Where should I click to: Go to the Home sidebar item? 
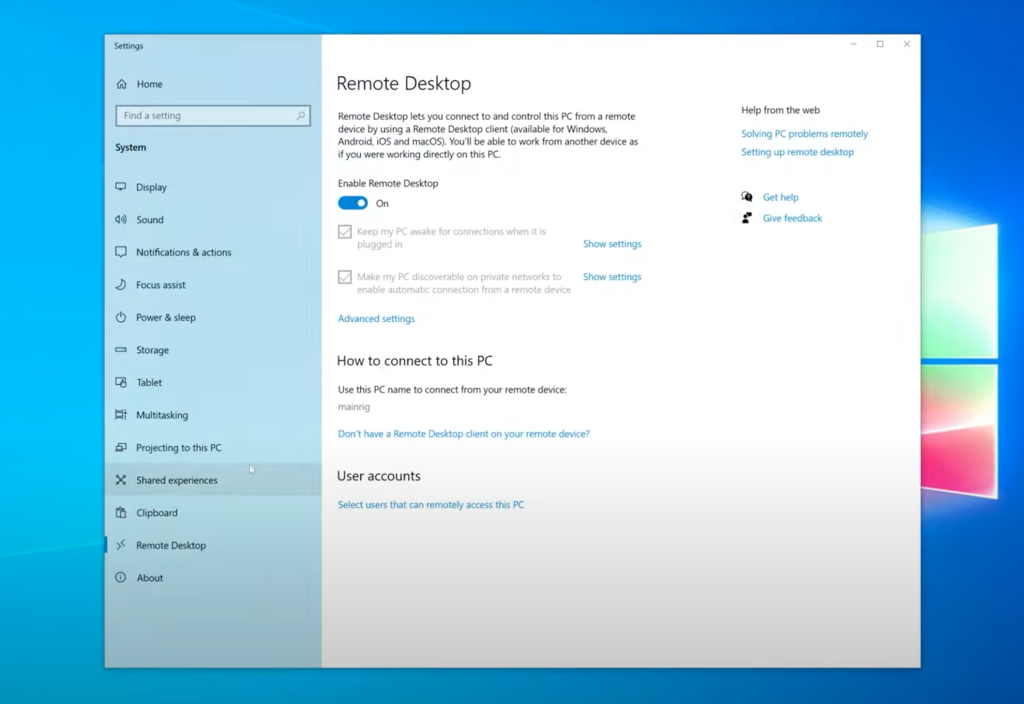[x=148, y=83]
